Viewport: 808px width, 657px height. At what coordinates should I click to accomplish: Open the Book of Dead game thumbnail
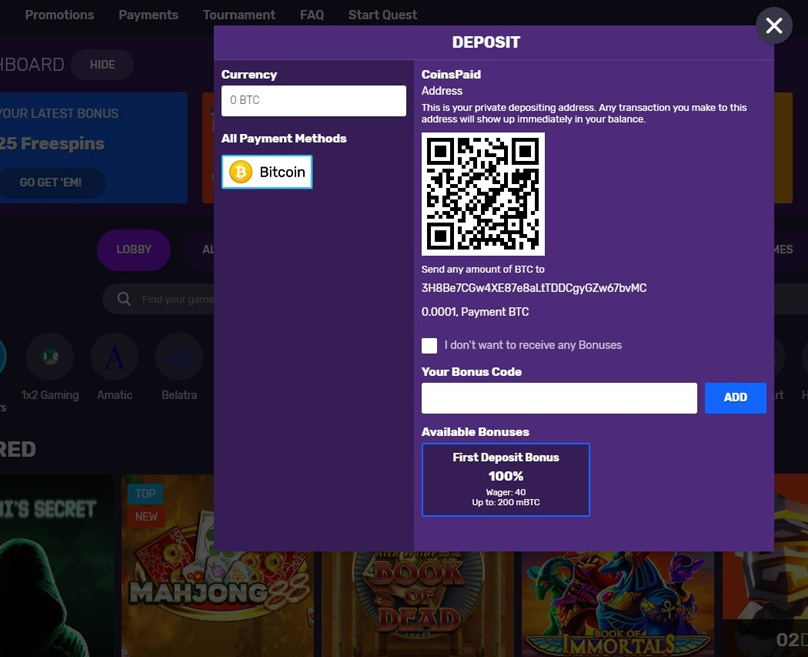(418, 604)
